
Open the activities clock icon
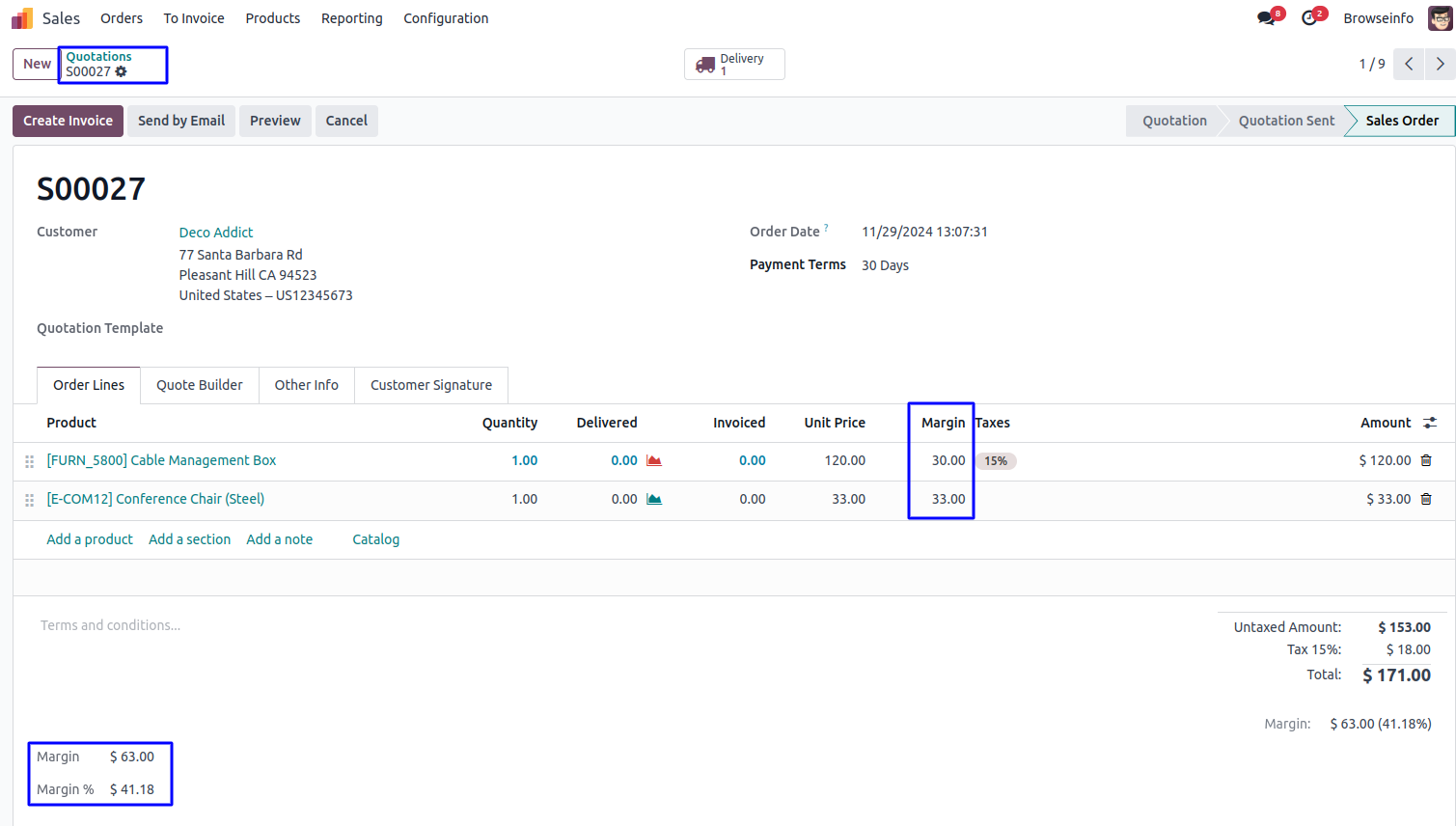[1309, 18]
